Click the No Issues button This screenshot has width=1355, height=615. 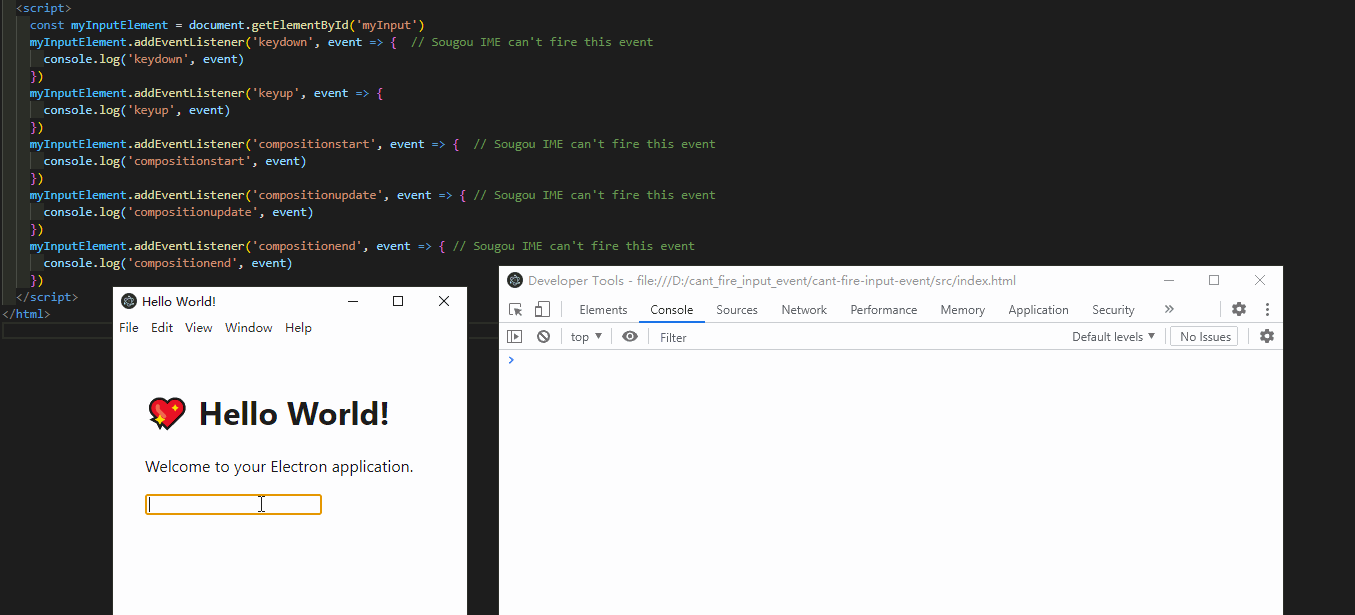pyautogui.click(x=1205, y=337)
